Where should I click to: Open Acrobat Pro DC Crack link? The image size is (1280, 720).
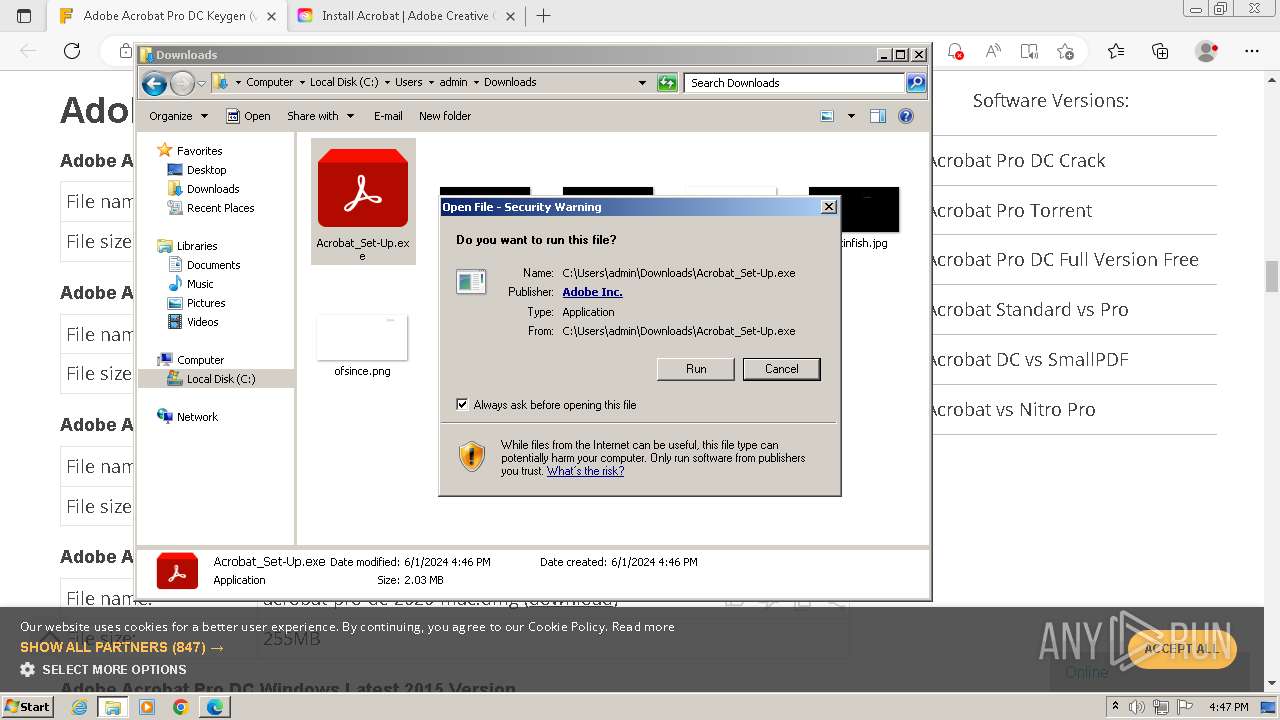pyautogui.click(x=1017, y=161)
